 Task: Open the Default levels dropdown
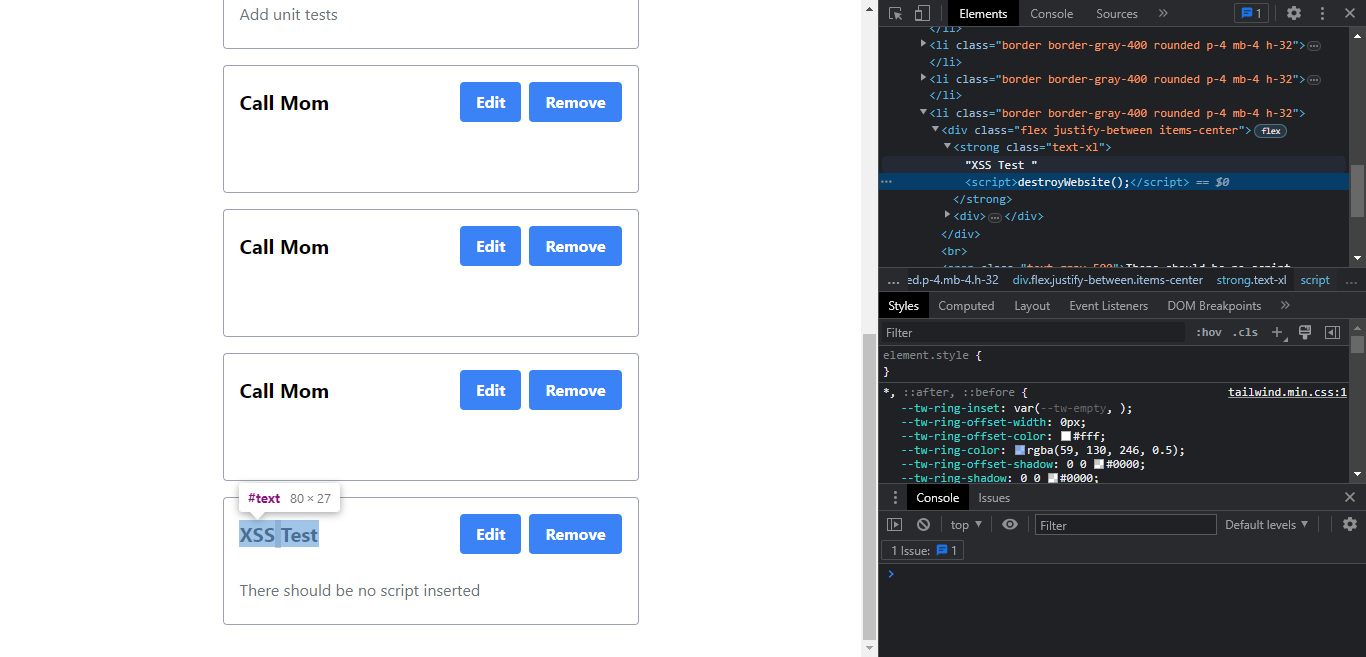coord(1267,525)
